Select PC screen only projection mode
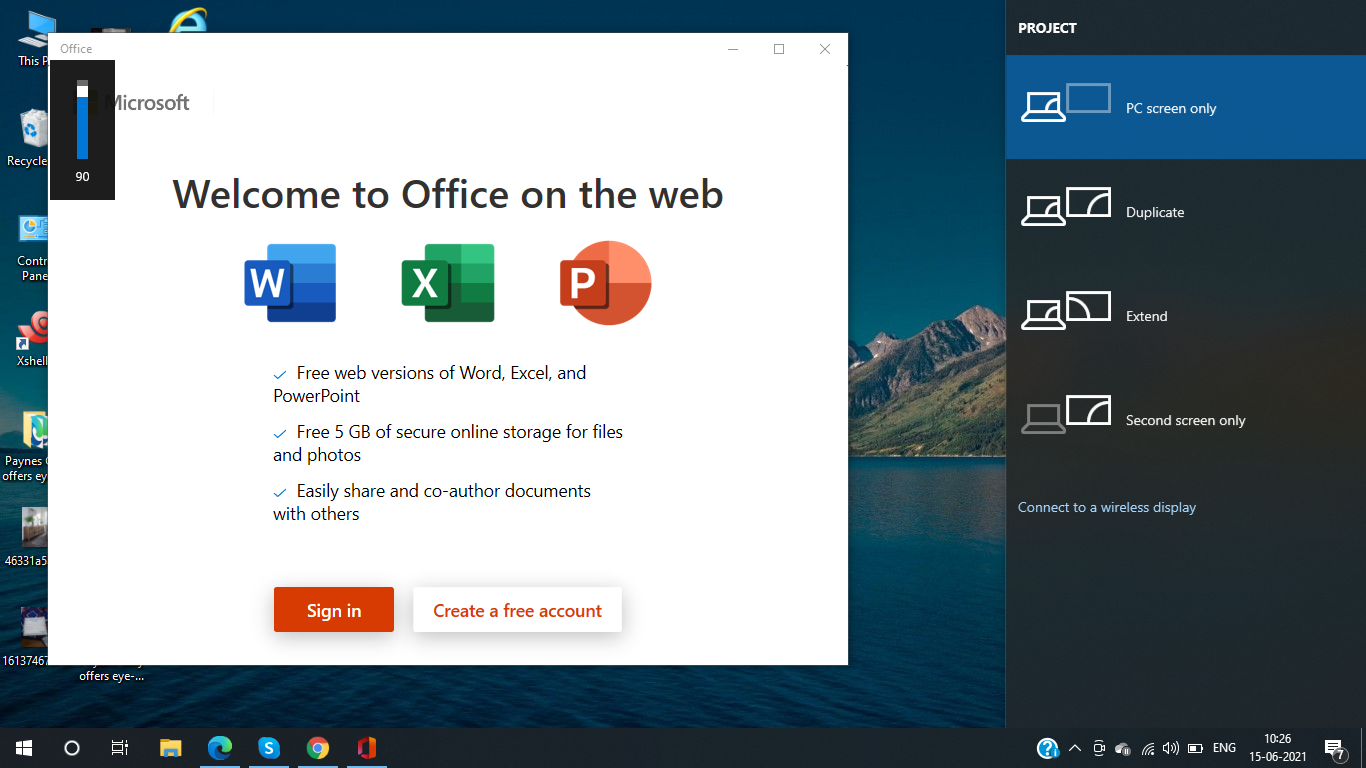 click(1185, 108)
